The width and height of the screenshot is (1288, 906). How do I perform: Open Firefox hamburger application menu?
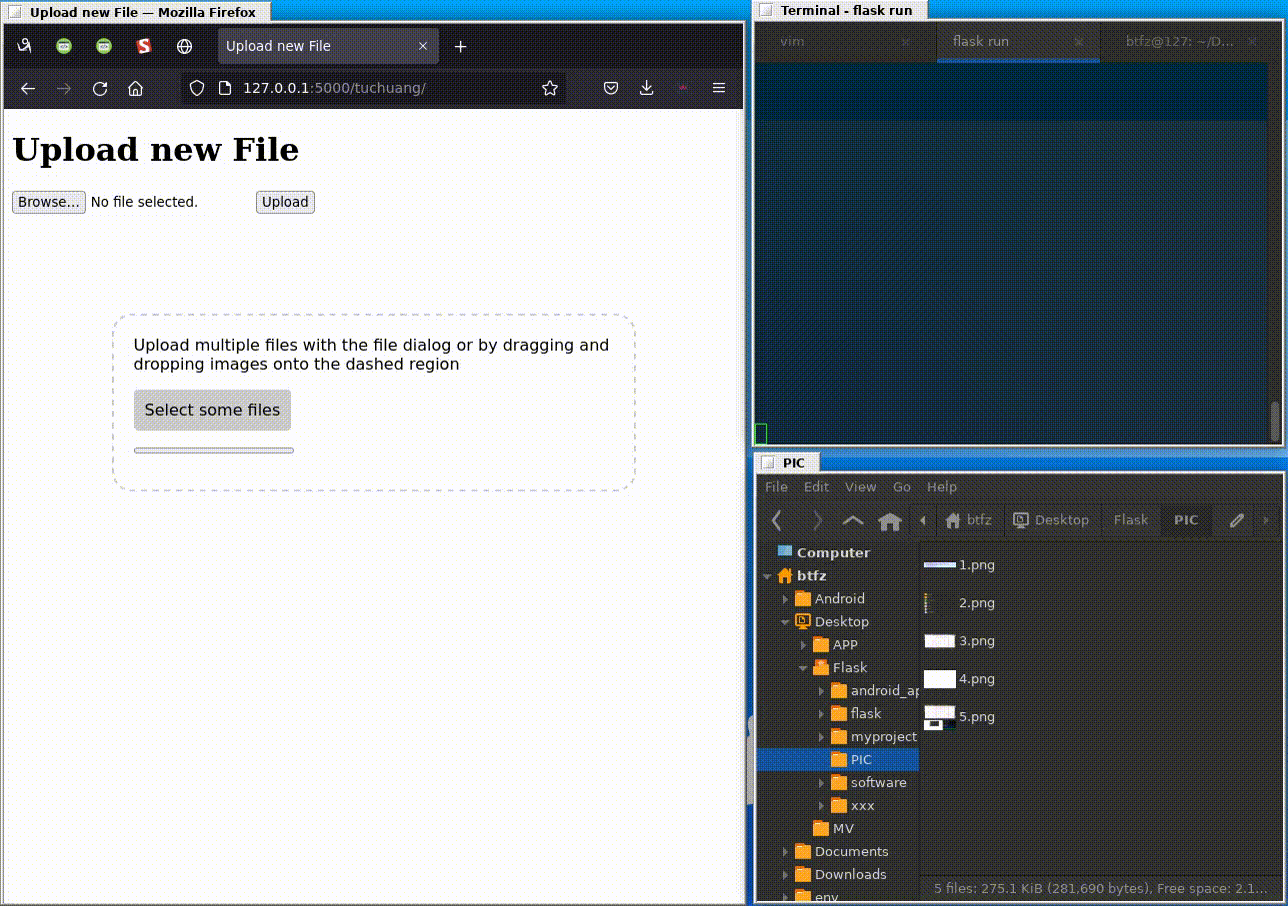coord(719,88)
